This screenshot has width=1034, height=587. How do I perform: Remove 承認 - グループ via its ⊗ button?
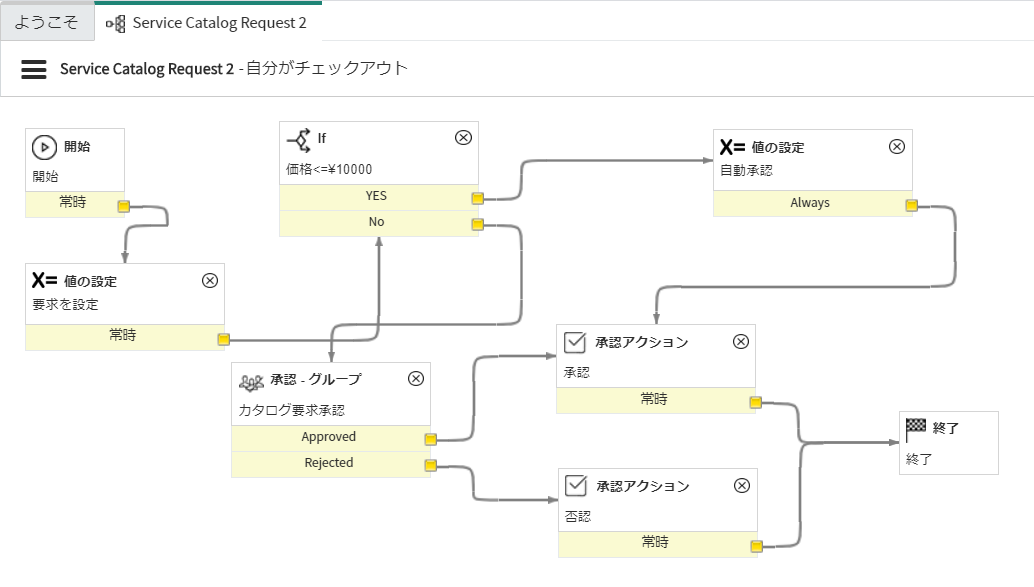point(416,378)
